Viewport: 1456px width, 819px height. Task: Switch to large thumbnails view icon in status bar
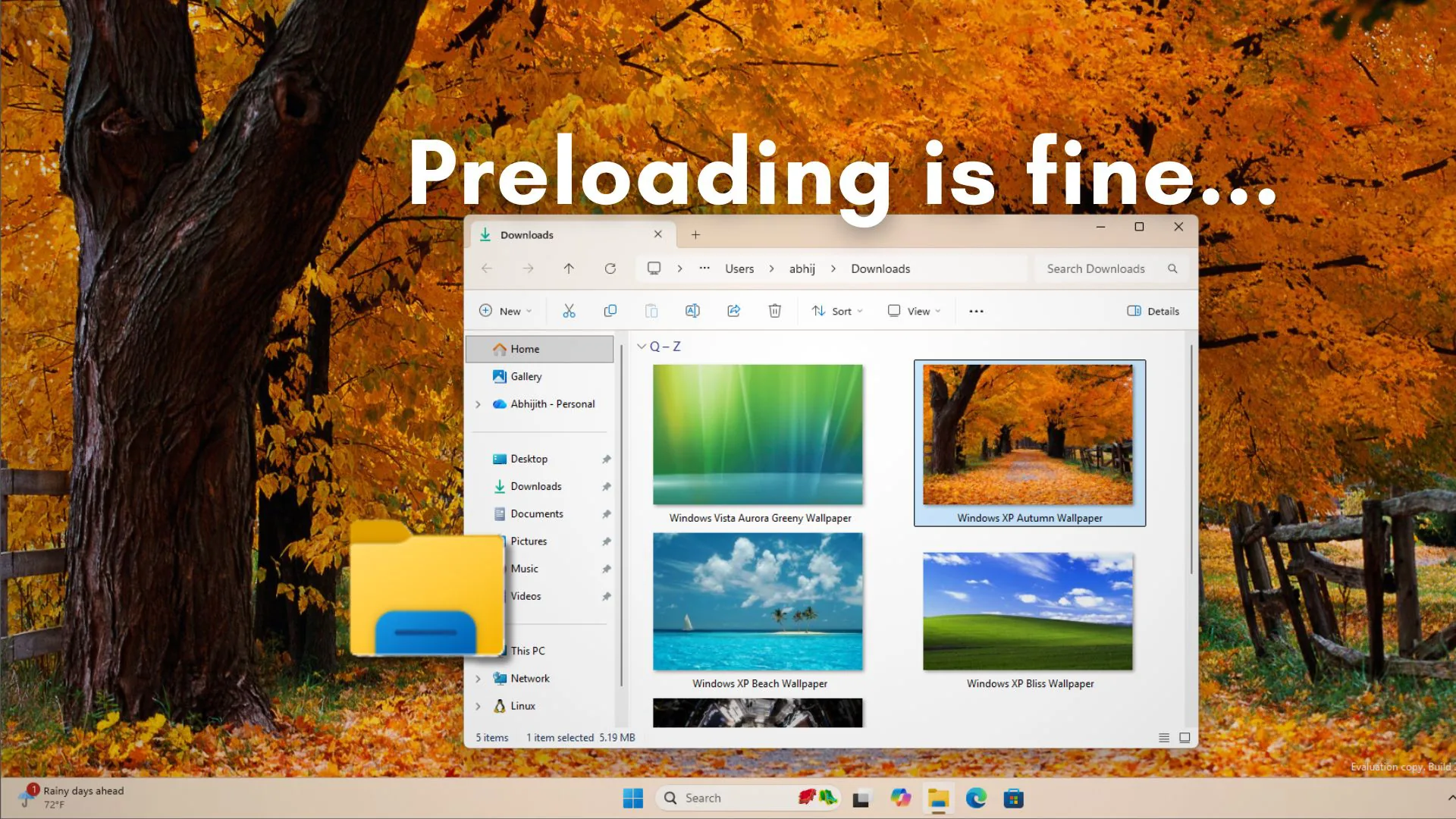pos(1185,738)
